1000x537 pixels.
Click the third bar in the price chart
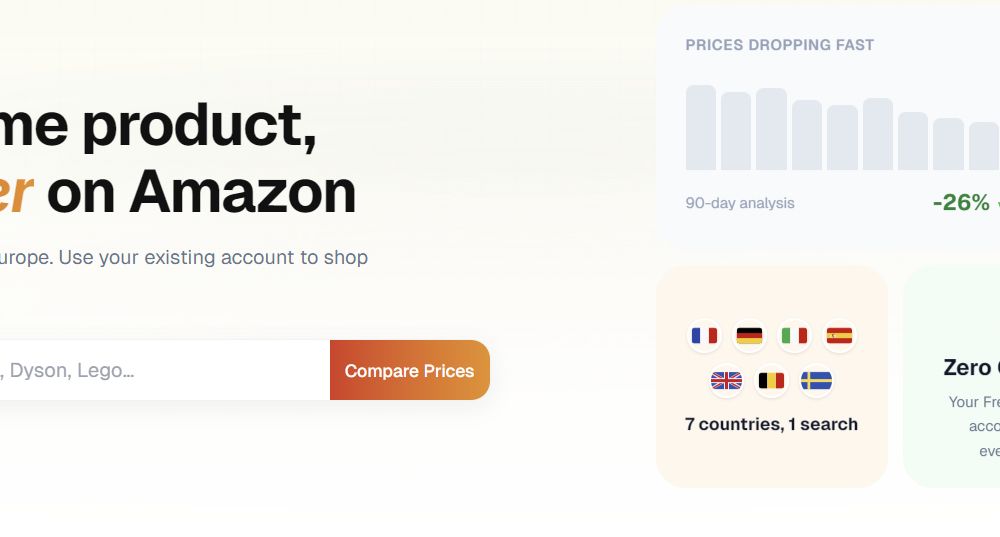tap(771, 129)
